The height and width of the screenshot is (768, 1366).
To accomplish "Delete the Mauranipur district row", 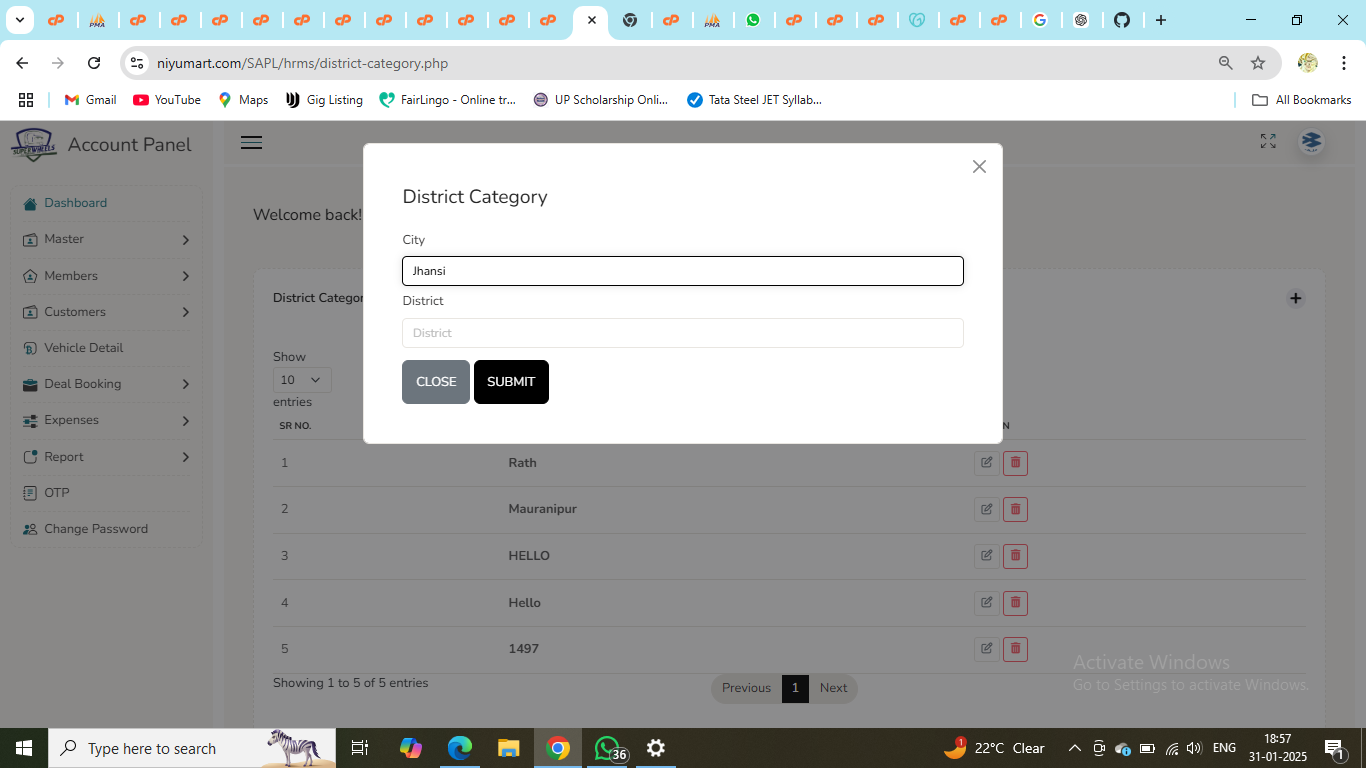I will [1015, 509].
